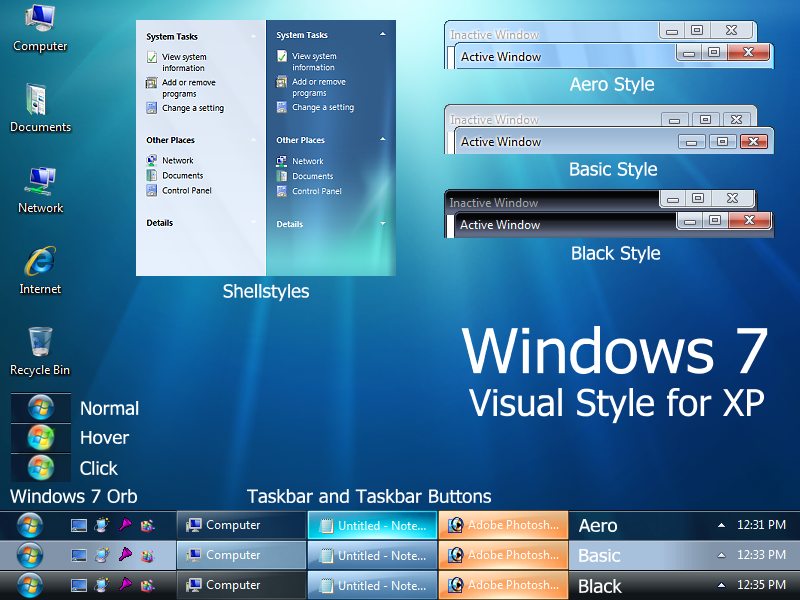This screenshot has width=800, height=600.
Task: Click the Documents icon in light shellstyle panel
Action: 152,176
